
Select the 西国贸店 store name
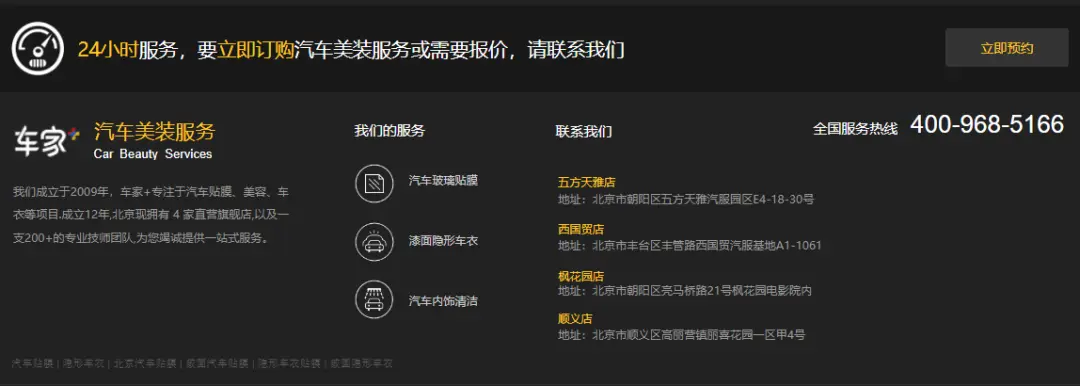tap(581, 229)
